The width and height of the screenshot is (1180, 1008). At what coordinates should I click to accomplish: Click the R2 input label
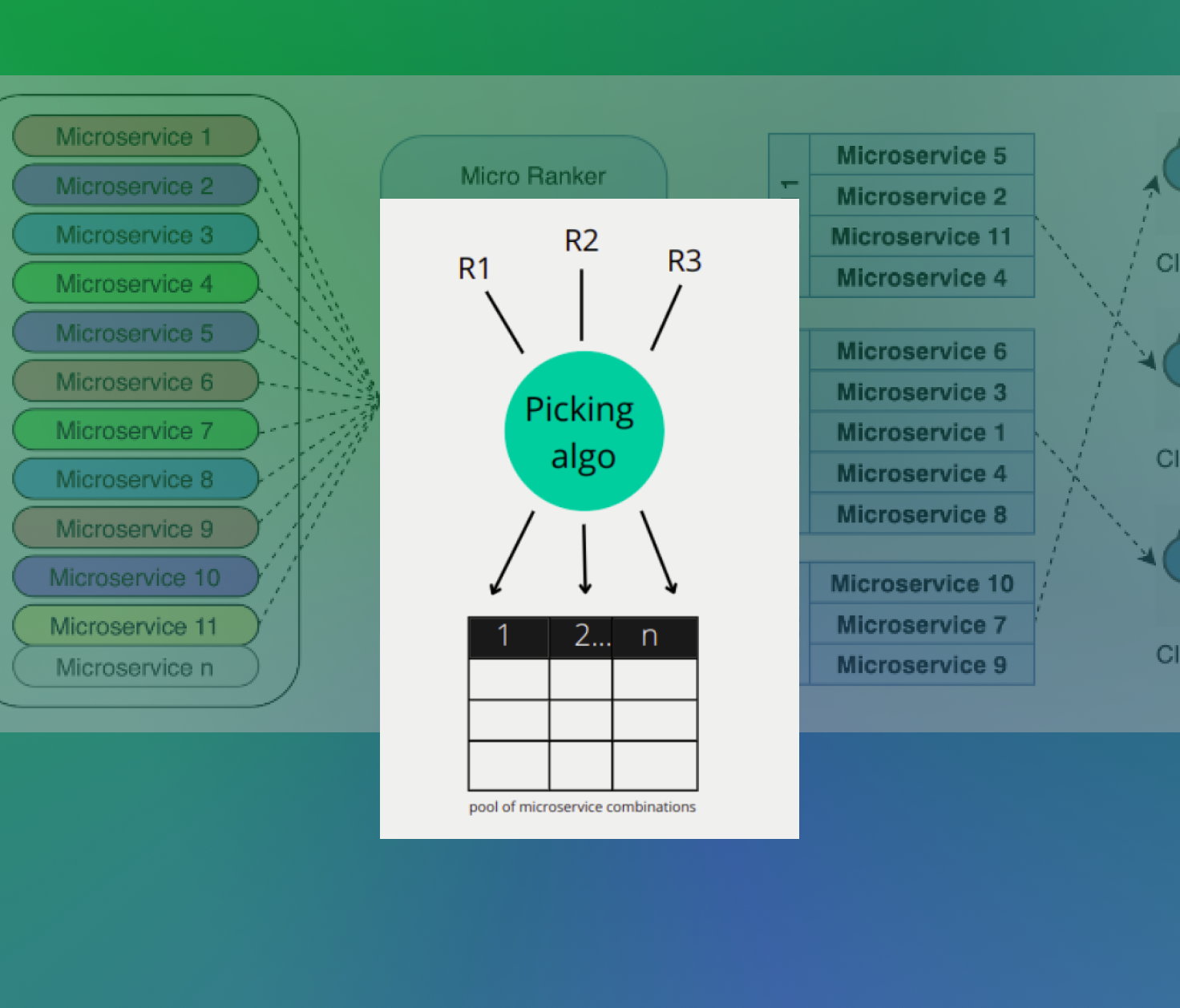(x=581, y=240)
